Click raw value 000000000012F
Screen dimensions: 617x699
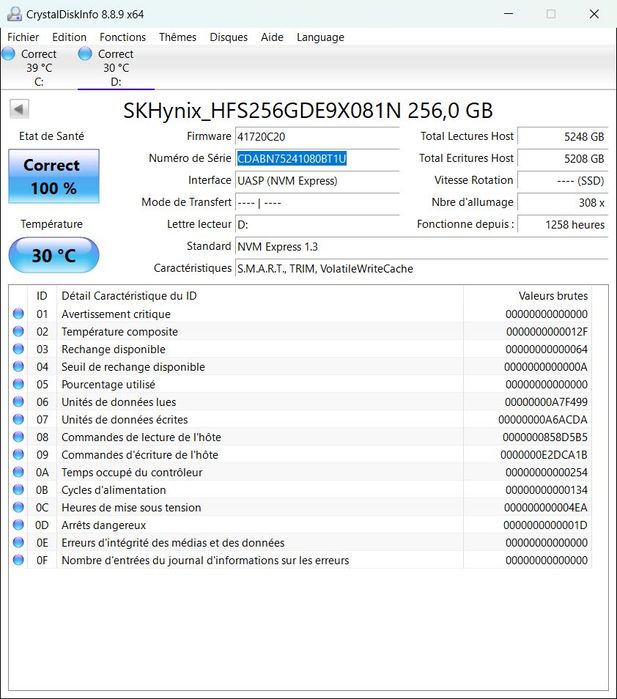547,332
